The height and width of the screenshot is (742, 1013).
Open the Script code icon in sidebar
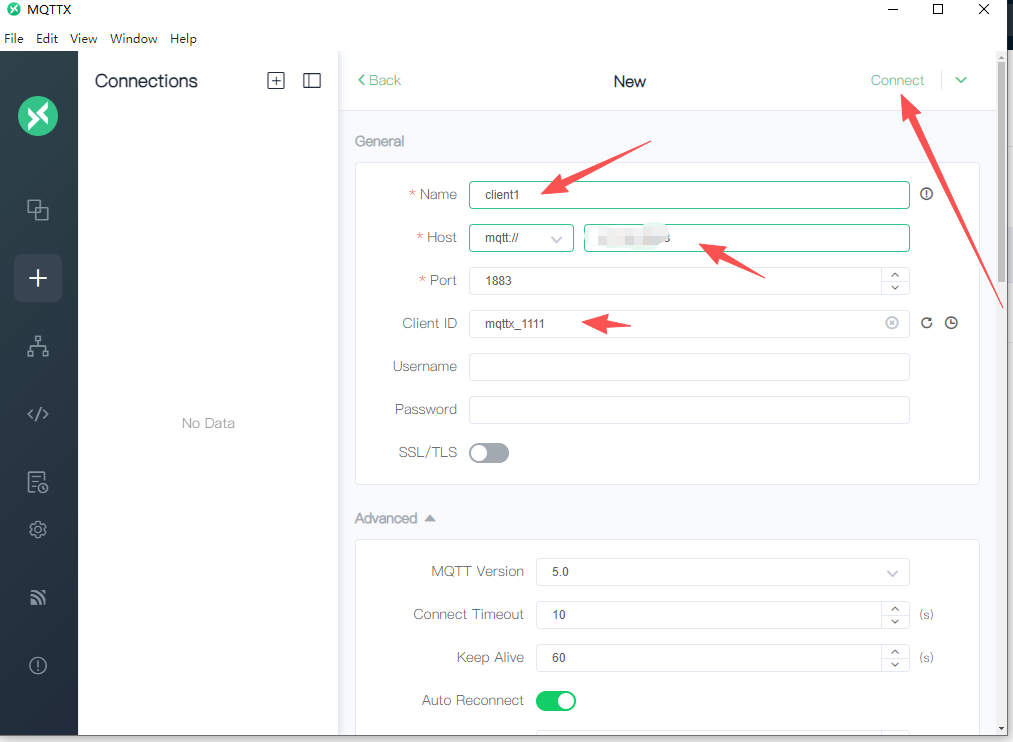click(38, 414)
